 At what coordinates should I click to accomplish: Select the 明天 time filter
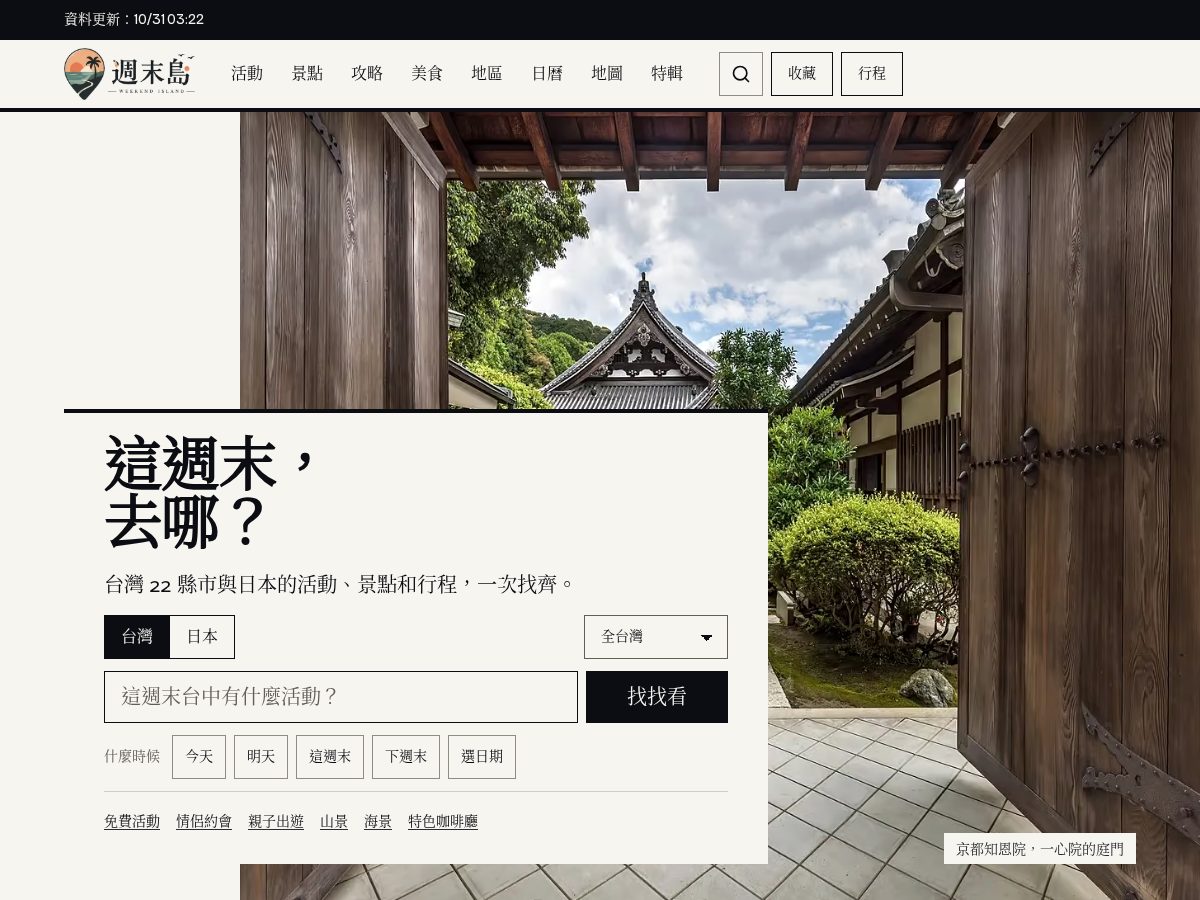coord(261,757)
